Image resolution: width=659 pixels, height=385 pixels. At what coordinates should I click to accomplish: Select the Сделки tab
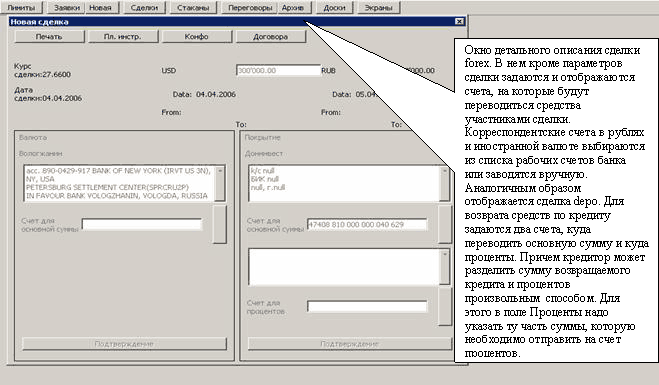[144, 8]
